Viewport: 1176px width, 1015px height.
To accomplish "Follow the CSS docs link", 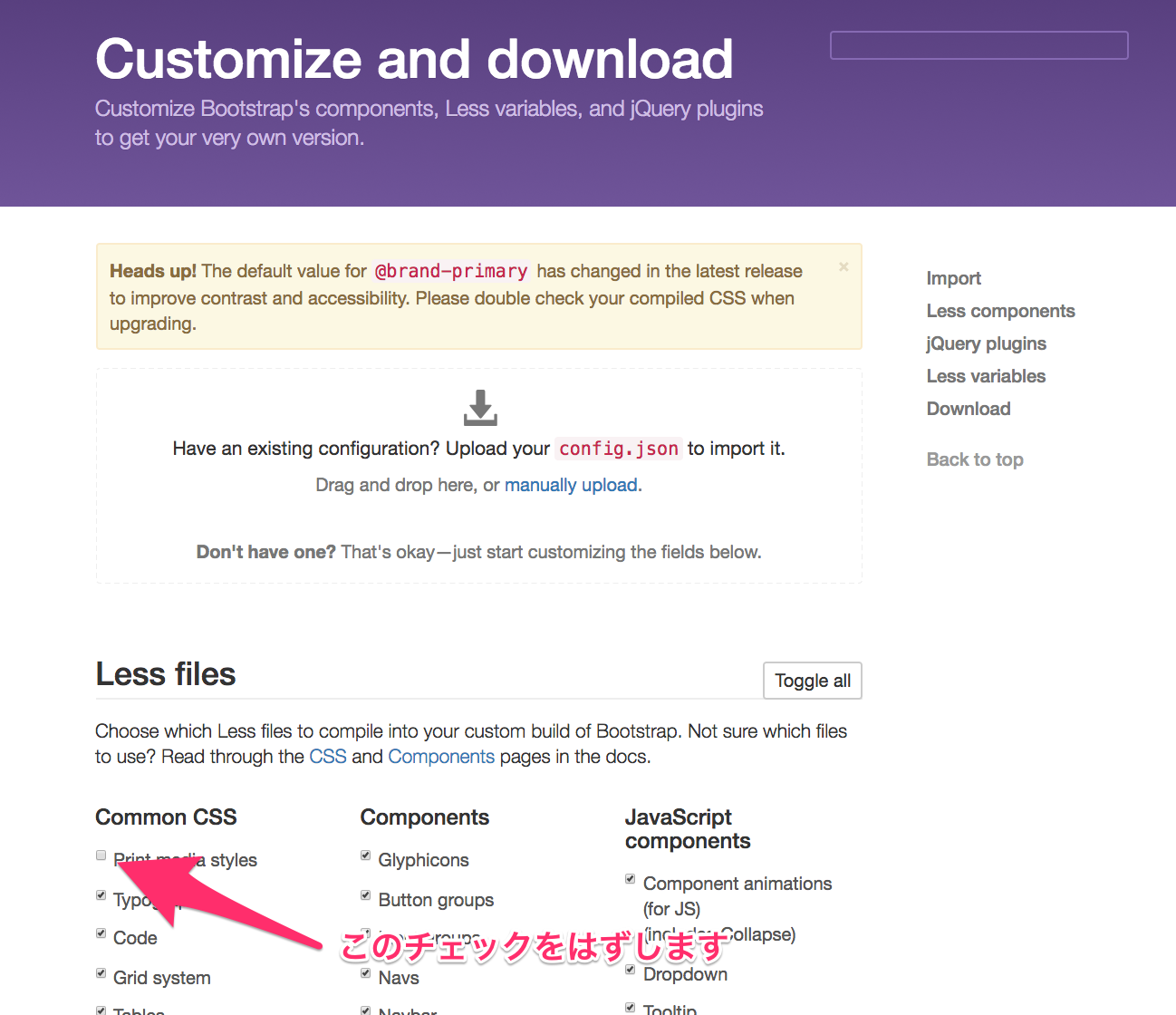I will coord(328,757).
